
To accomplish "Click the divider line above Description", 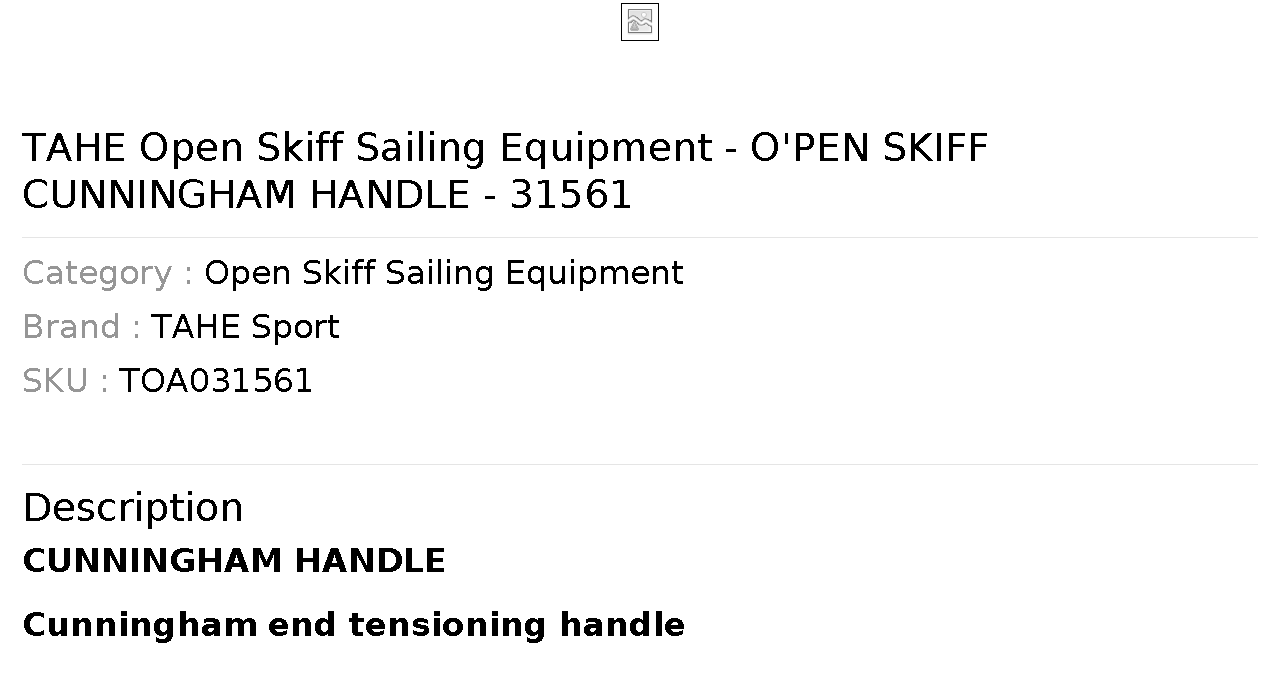I will (640, 464).
